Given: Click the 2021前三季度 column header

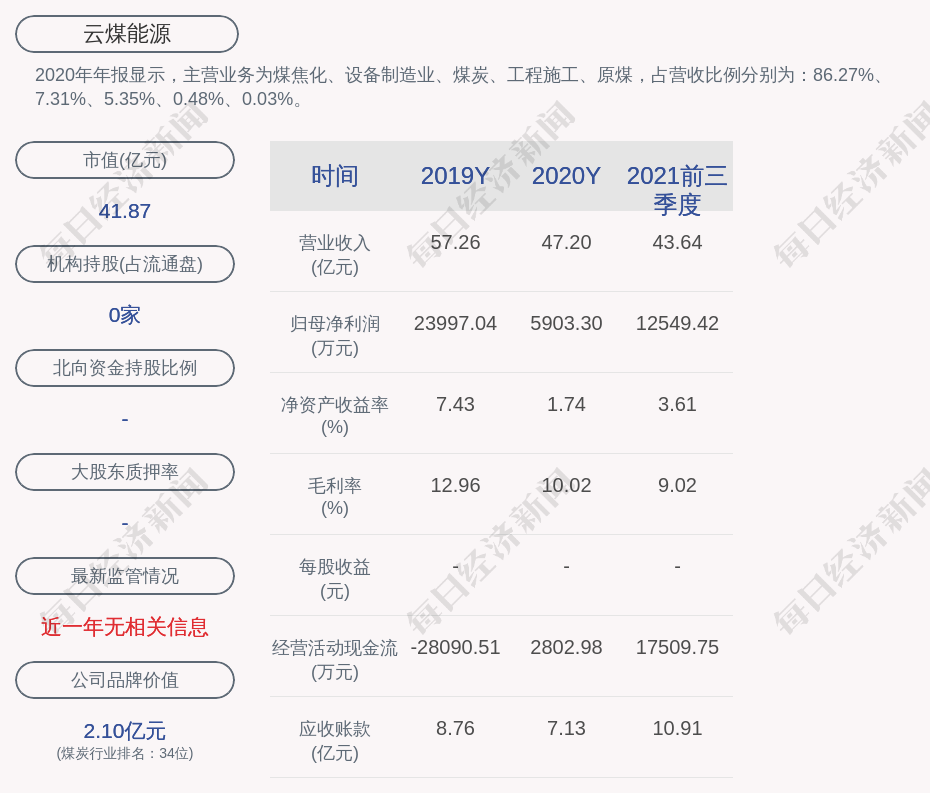Looking at the screenshot, I should click(677, 190).
